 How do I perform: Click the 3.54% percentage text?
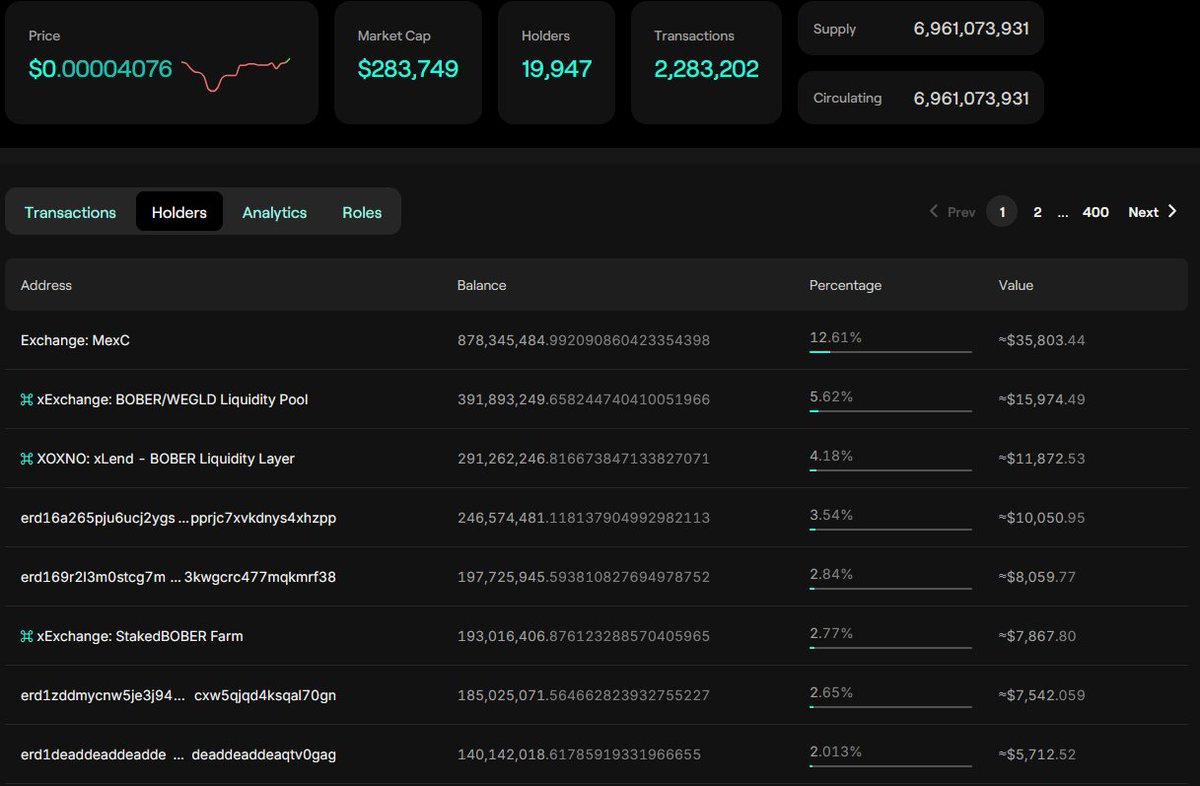tap(831, 515)
